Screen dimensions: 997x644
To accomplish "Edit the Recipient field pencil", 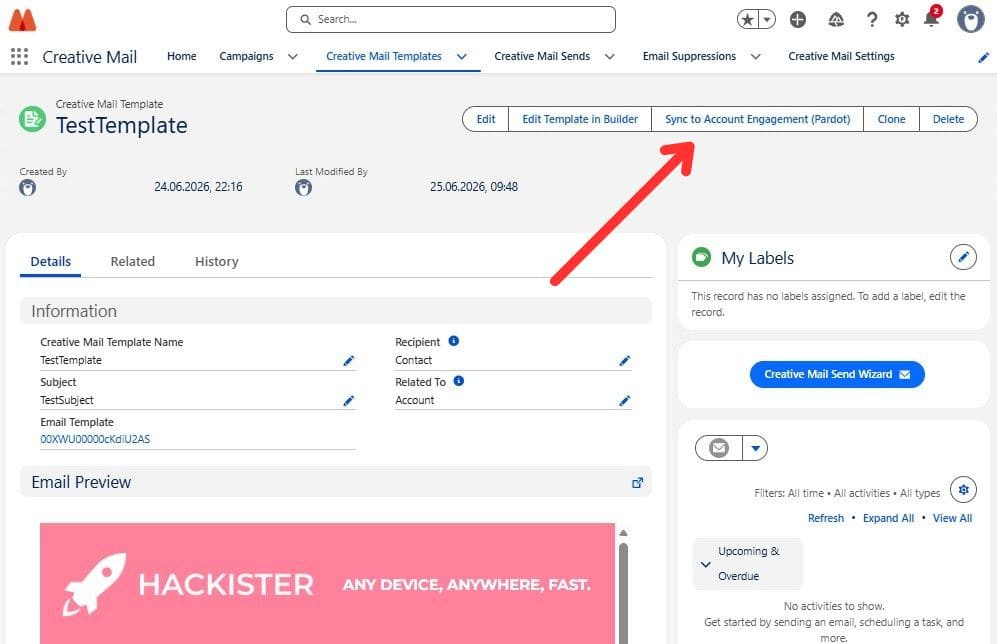I will click(x=624, y=360).
